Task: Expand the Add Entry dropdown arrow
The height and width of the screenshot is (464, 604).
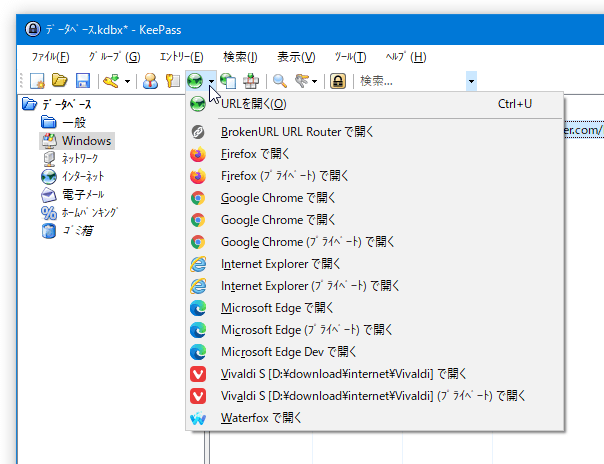Action: [x=127, y=81]
